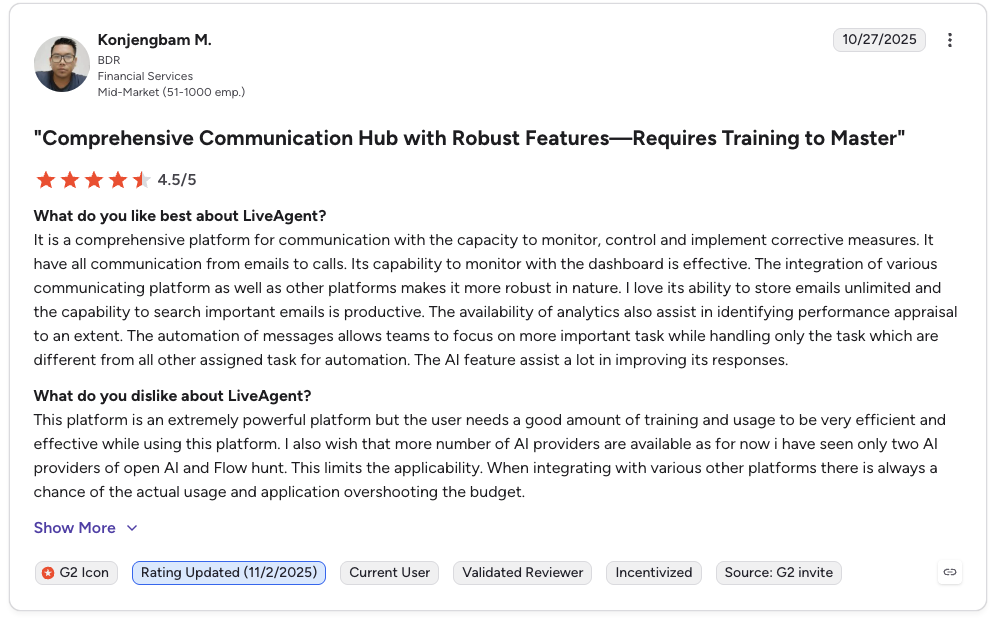Click the 'BDR' job title text
992x618 pixels.
(x=109, y=60)
